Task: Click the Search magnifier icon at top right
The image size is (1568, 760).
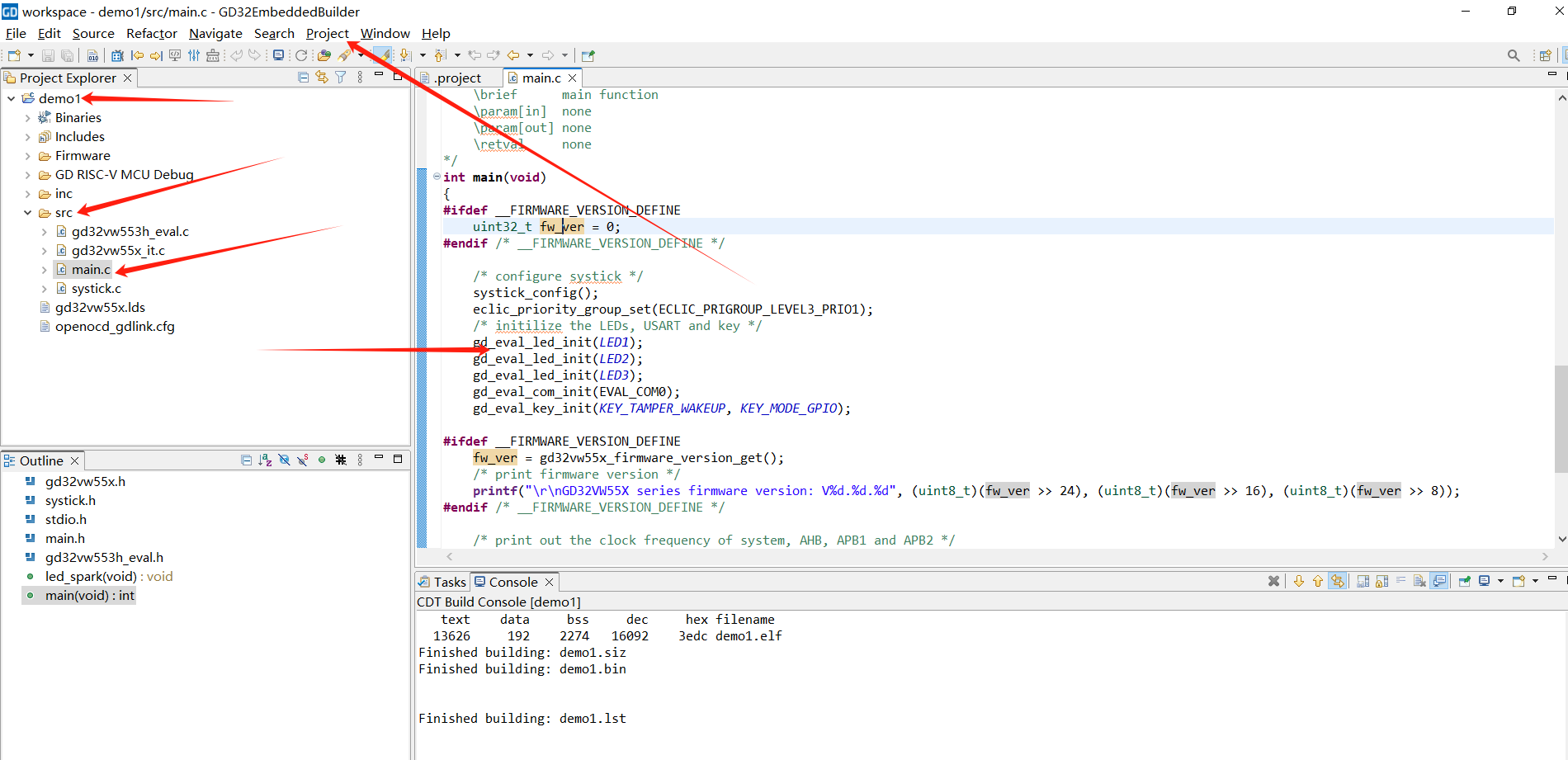Action: tap(1513, 55)
